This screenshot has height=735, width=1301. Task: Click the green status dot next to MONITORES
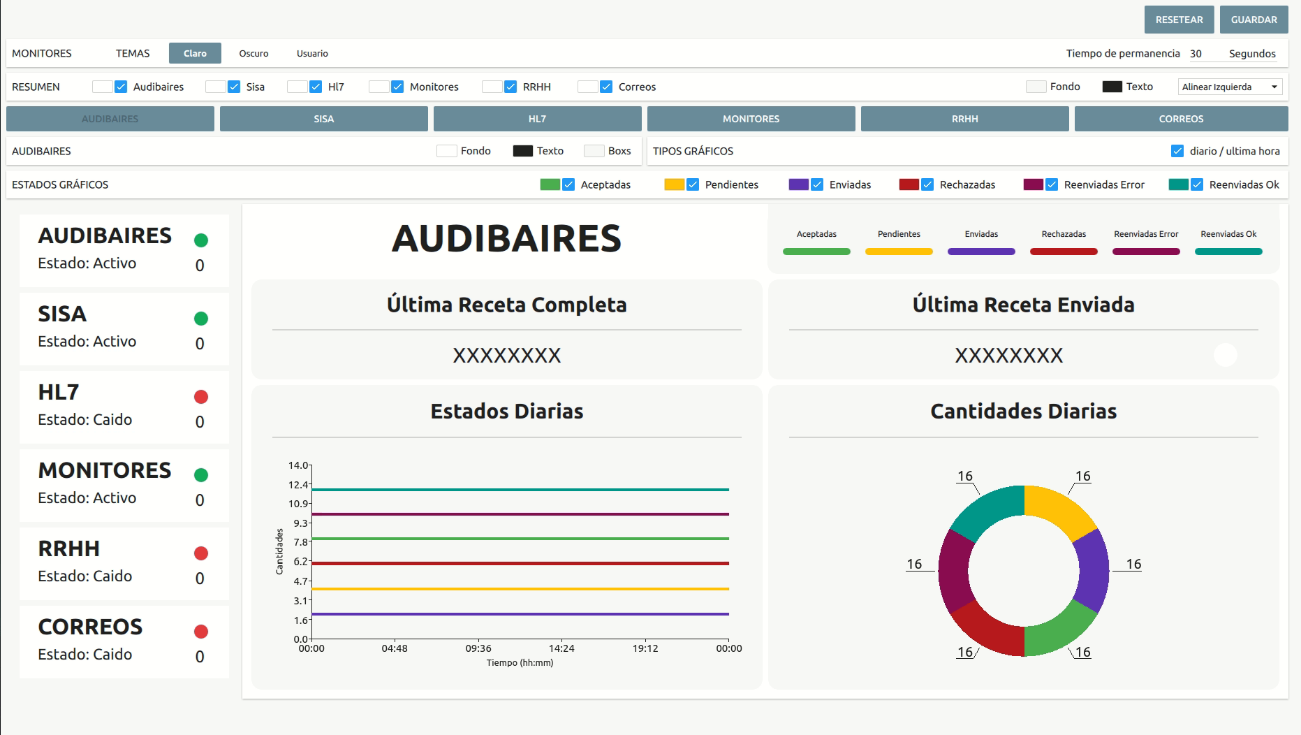point(201,475)
